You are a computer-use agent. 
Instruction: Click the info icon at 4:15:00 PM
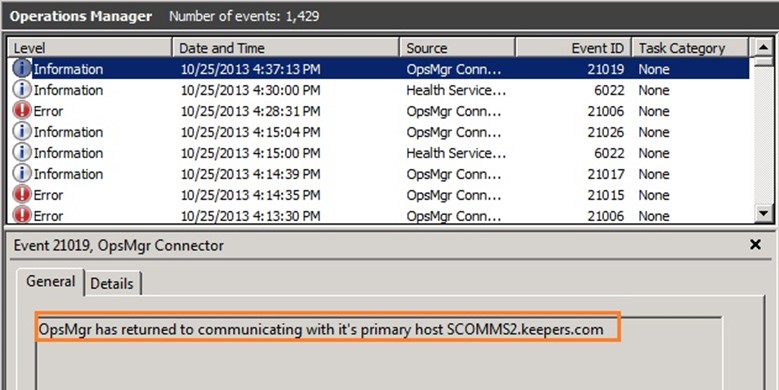click(21, 153)
